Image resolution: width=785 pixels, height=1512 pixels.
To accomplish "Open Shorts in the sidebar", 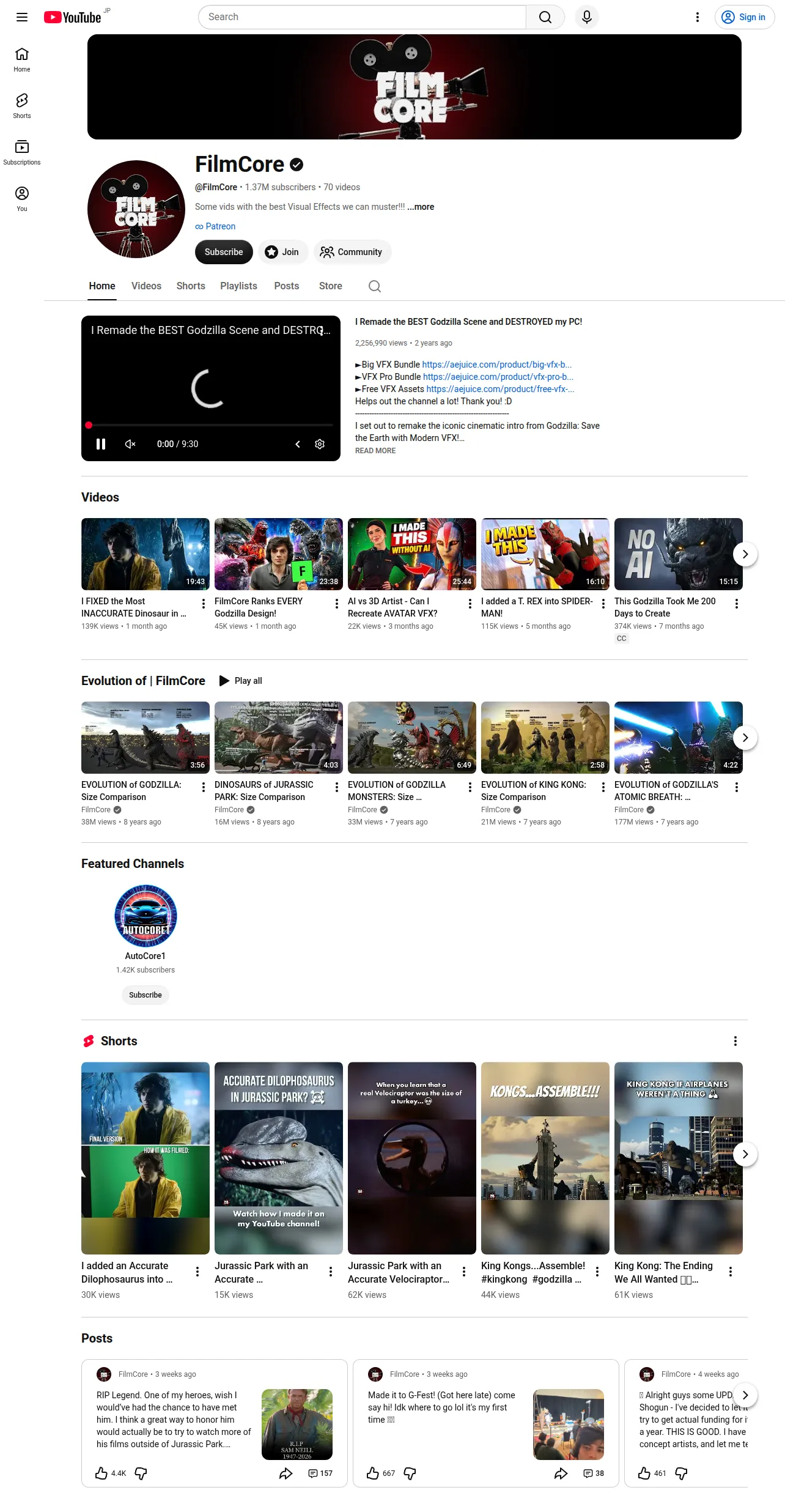I will pos(22,106).
